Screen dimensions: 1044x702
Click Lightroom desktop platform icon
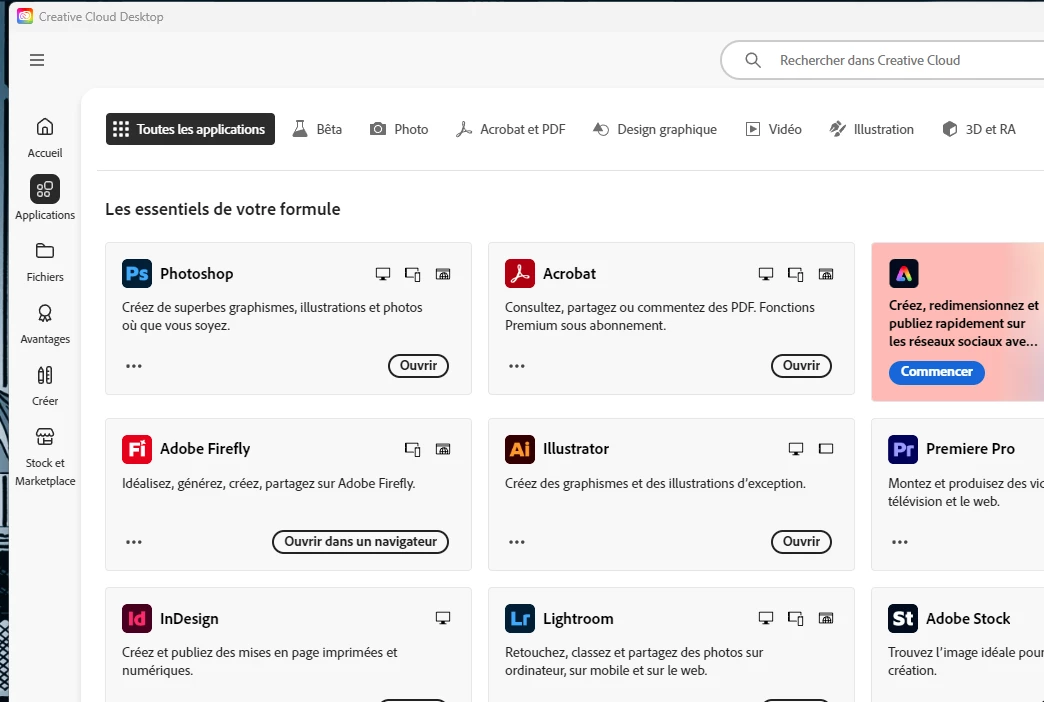tap(766, 619)
